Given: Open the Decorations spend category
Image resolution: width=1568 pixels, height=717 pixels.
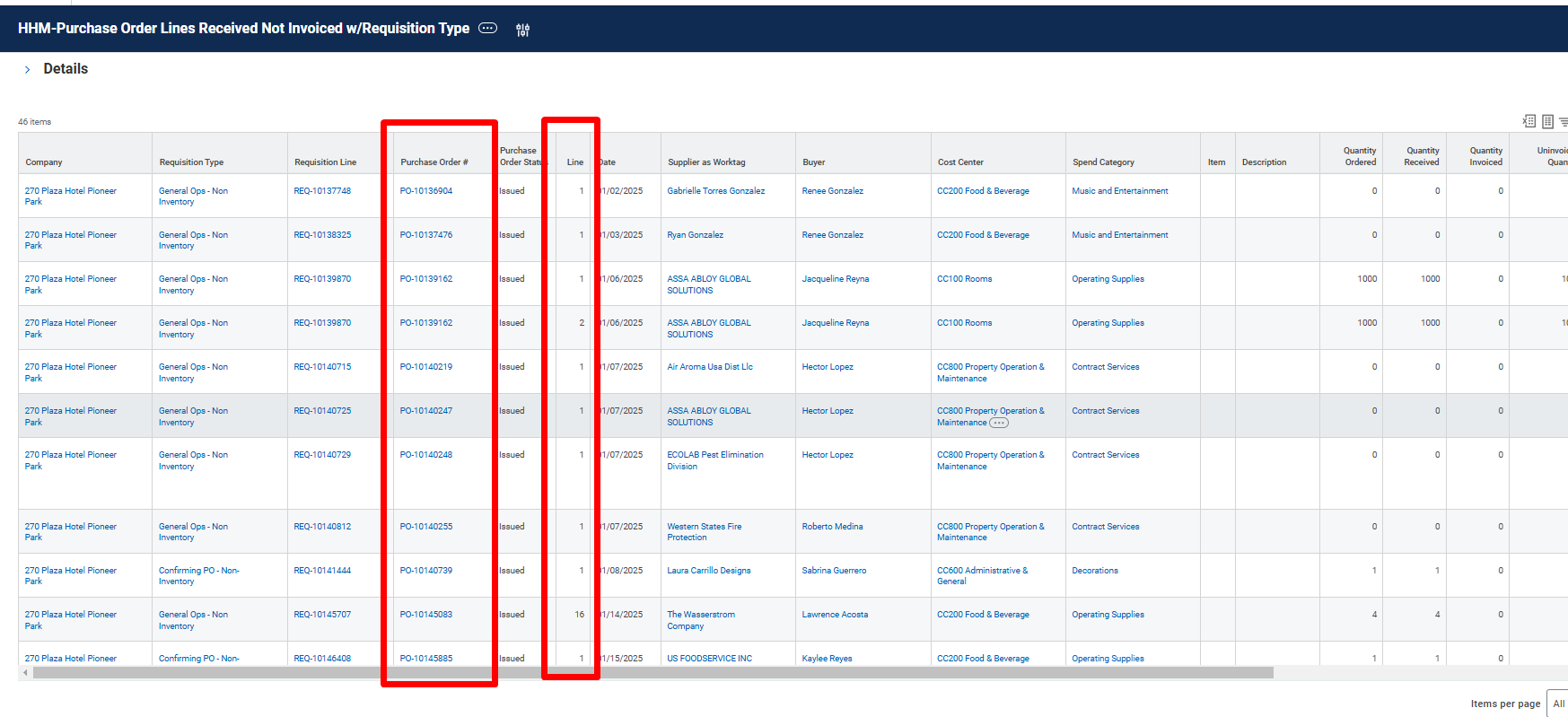Looking at the screenshot, I should pyautogui.click(x=1095, y=571).
